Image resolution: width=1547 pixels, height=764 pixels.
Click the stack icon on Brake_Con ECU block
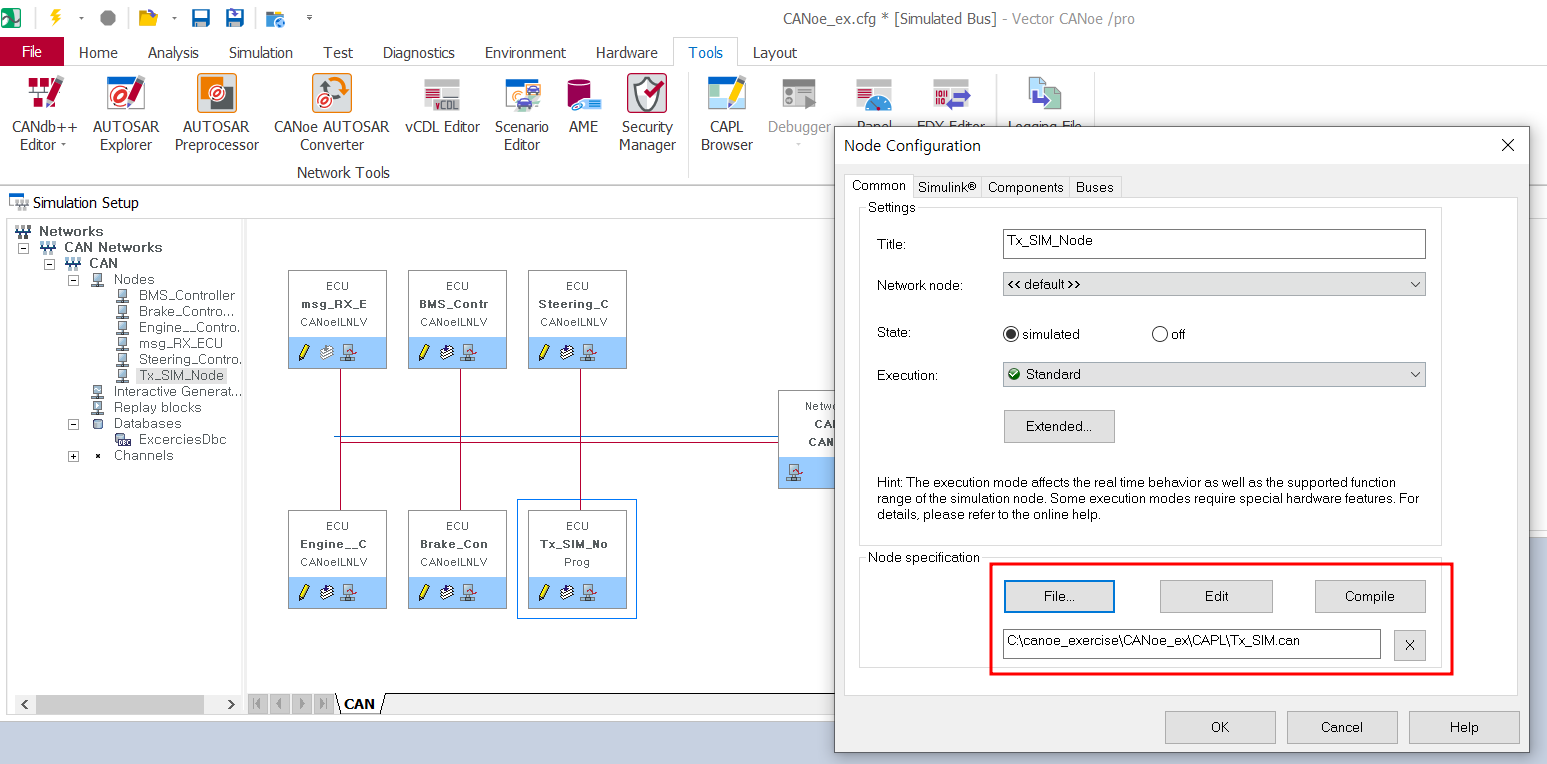pyautogui.click(x=446, y=592)
